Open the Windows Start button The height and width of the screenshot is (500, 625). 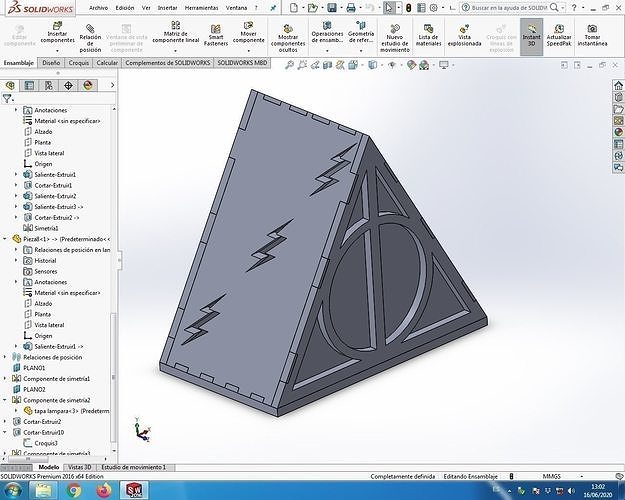click(12, 490)
